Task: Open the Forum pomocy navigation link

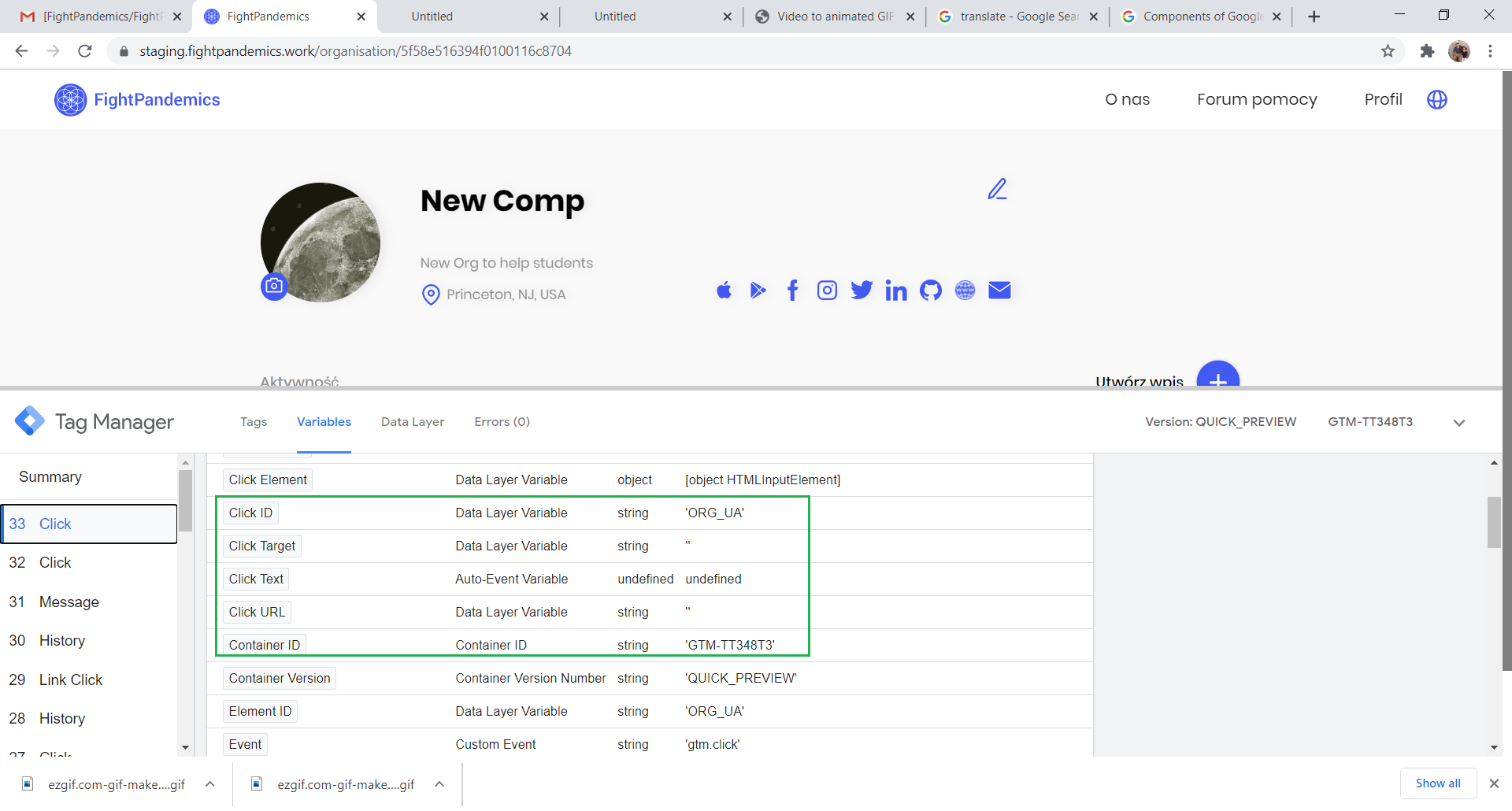Action: coord(1257,99)
